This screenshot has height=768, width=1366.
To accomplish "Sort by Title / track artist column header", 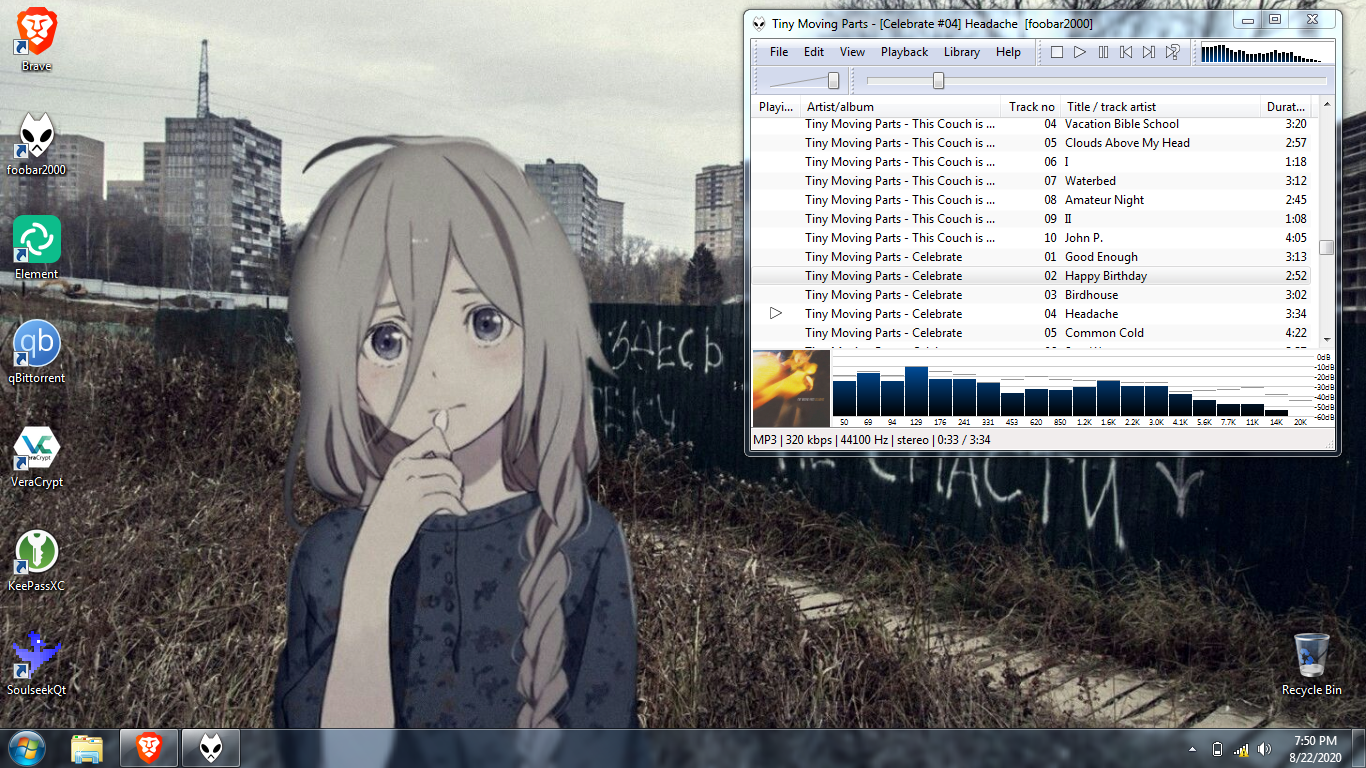I will pyautogui.click(x=1161, y=107).
